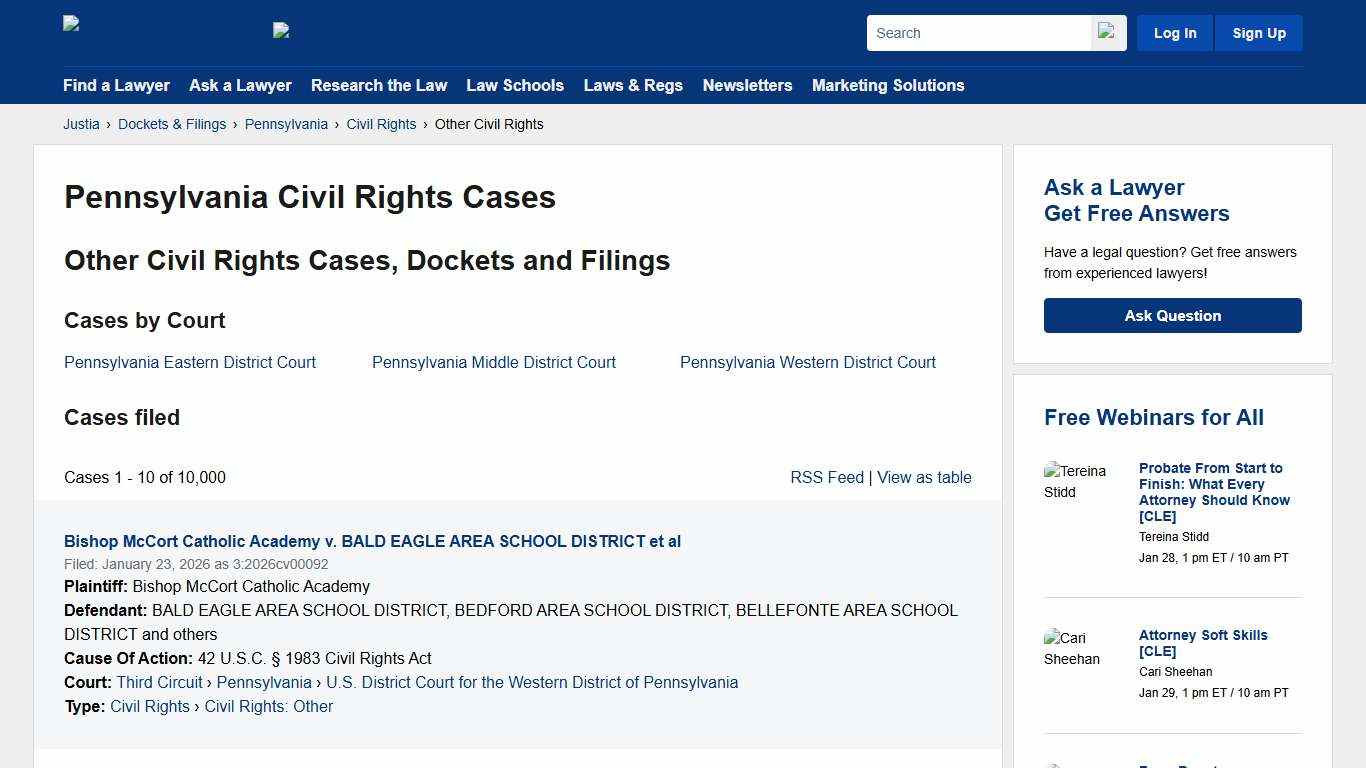Follow the Dockets & Filings breadcrumb

click(172, 124)
